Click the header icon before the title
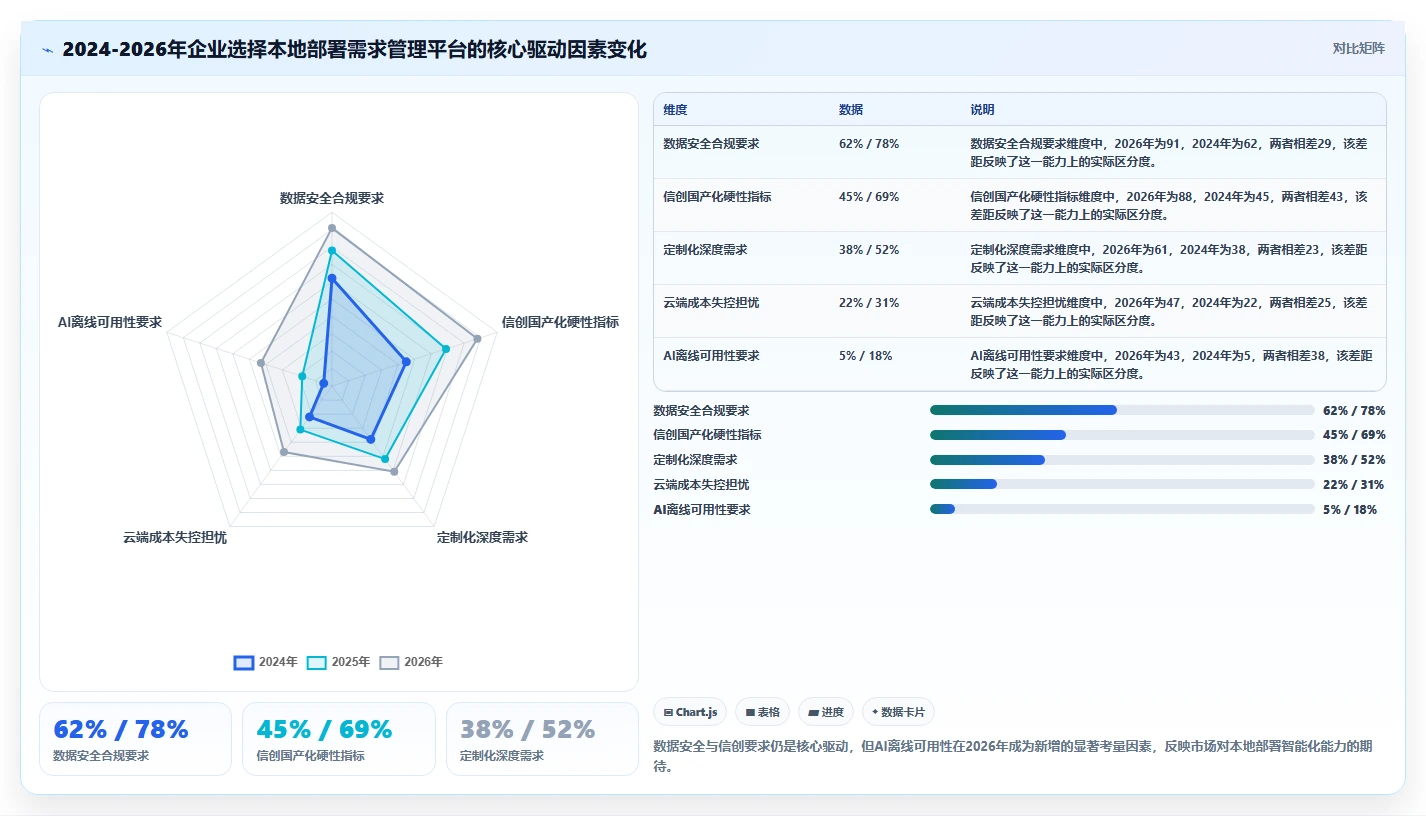 point(48,50)
